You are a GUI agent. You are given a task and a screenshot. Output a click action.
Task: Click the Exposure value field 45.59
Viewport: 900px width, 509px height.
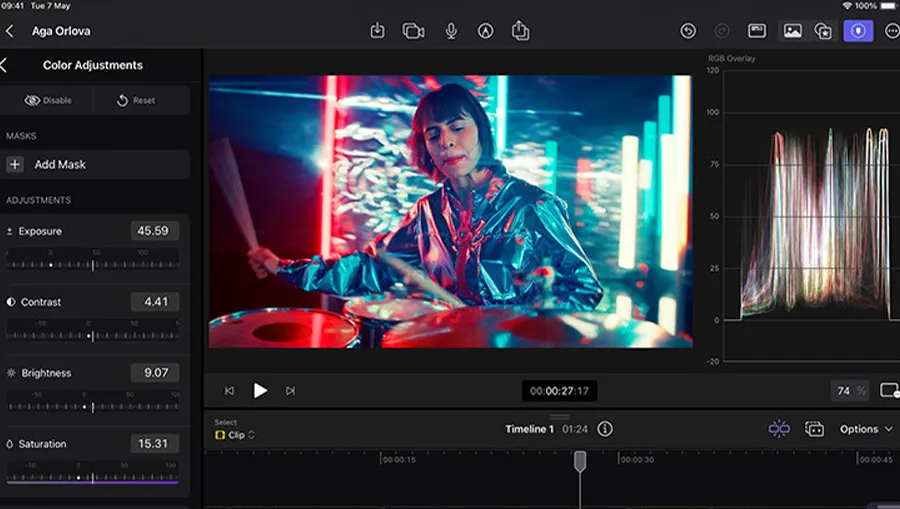coord(154,231)
